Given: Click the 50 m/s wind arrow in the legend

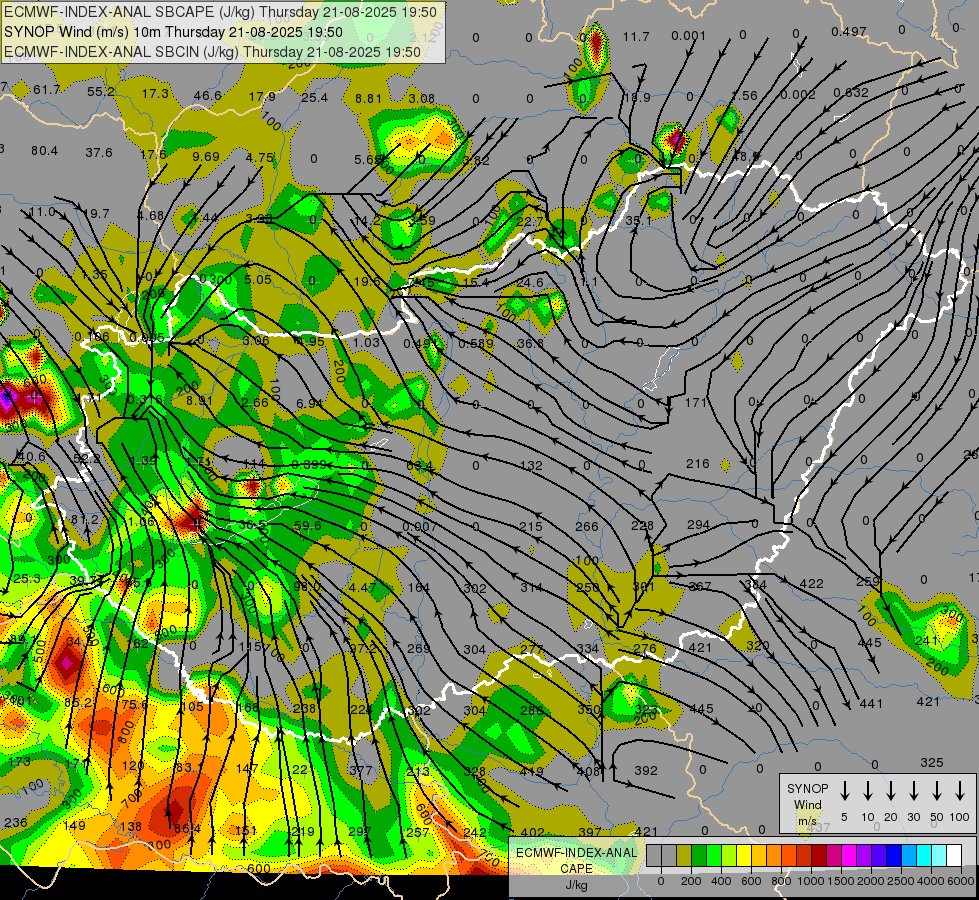Looking at the screenshot, I should pyautogui.click(x=937, y=791).
